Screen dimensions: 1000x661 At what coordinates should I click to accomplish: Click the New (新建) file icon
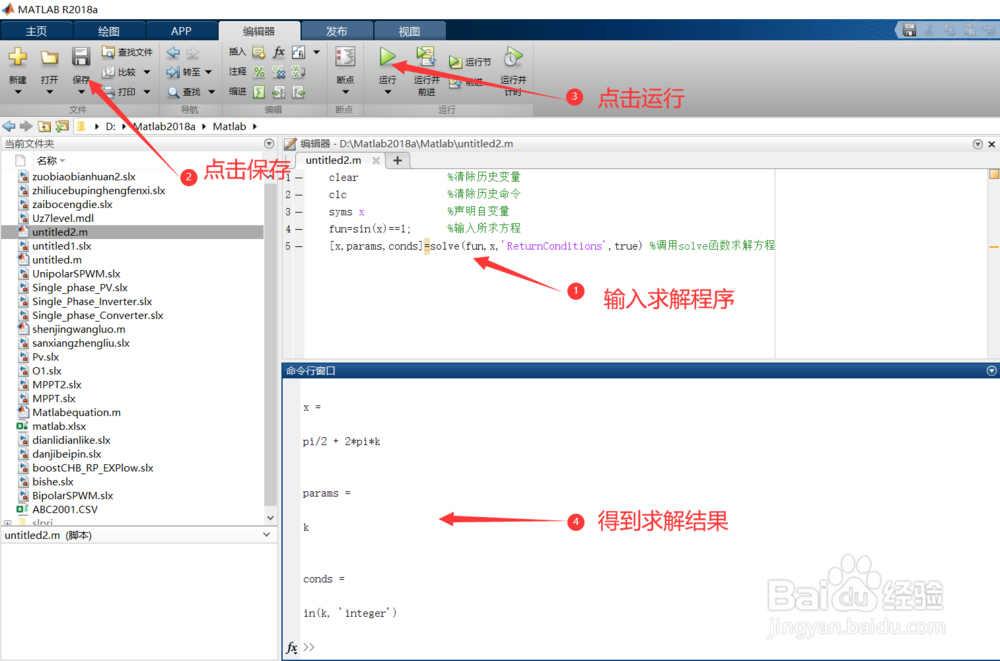point(18,57)
